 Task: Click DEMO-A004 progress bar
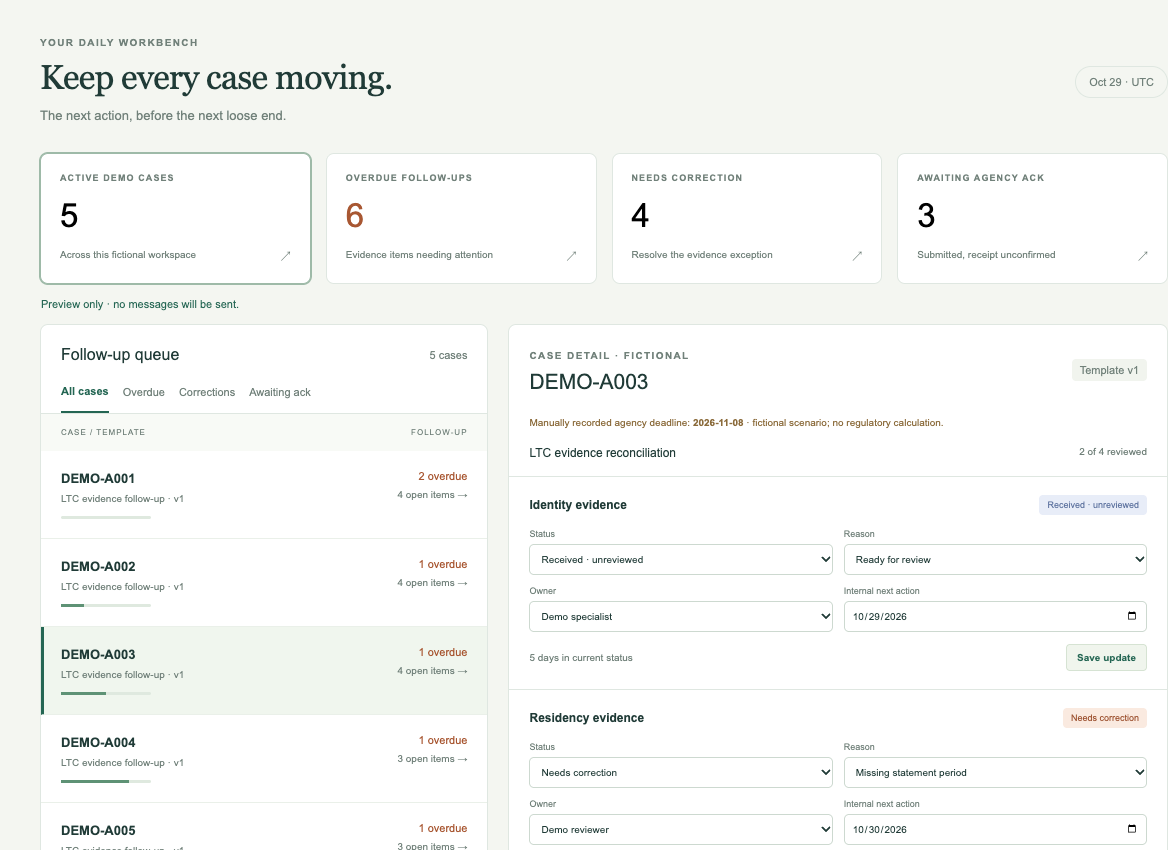pyautogui.click(x=106, y=781)
